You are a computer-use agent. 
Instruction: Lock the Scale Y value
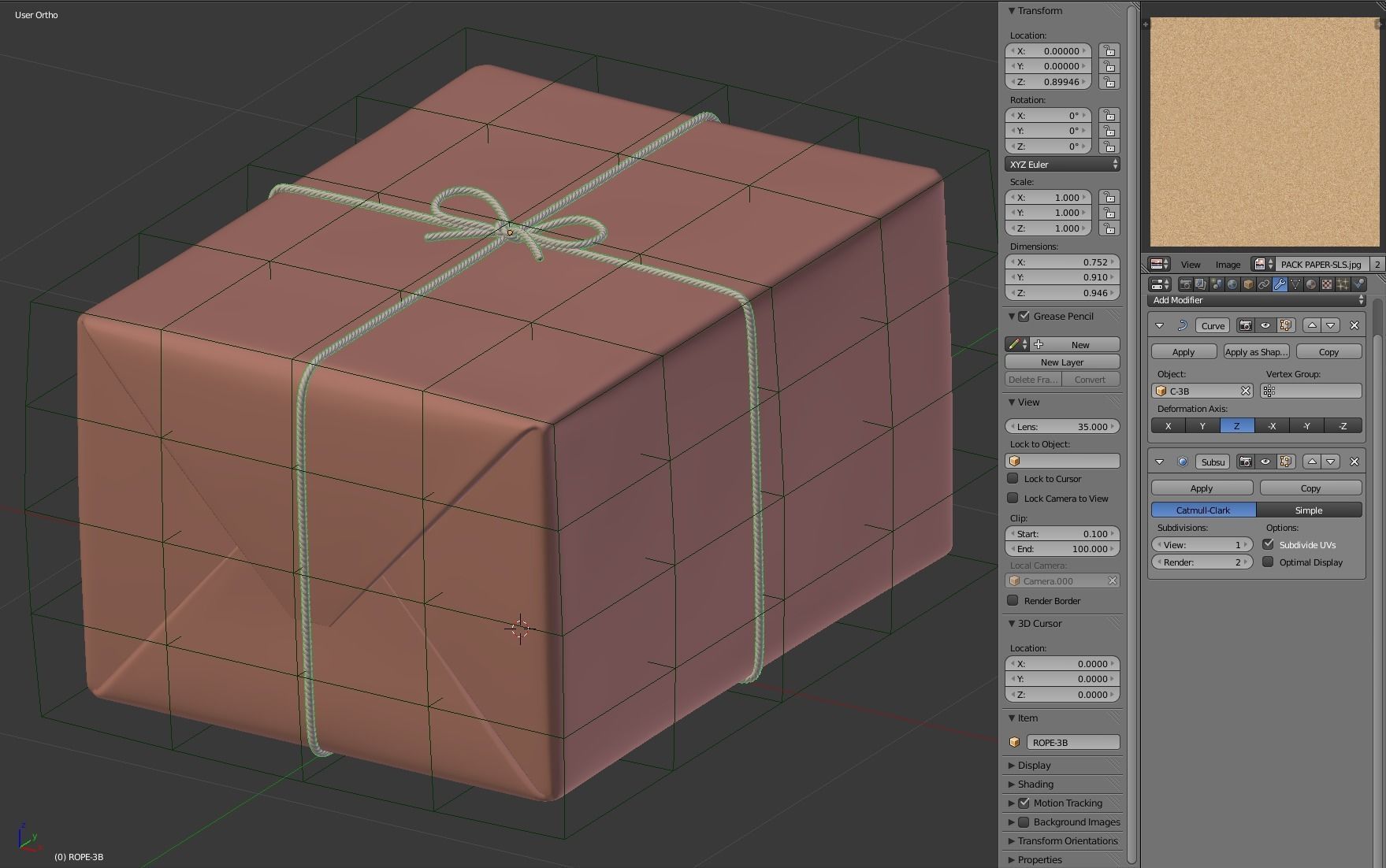tap(1109, 213)
